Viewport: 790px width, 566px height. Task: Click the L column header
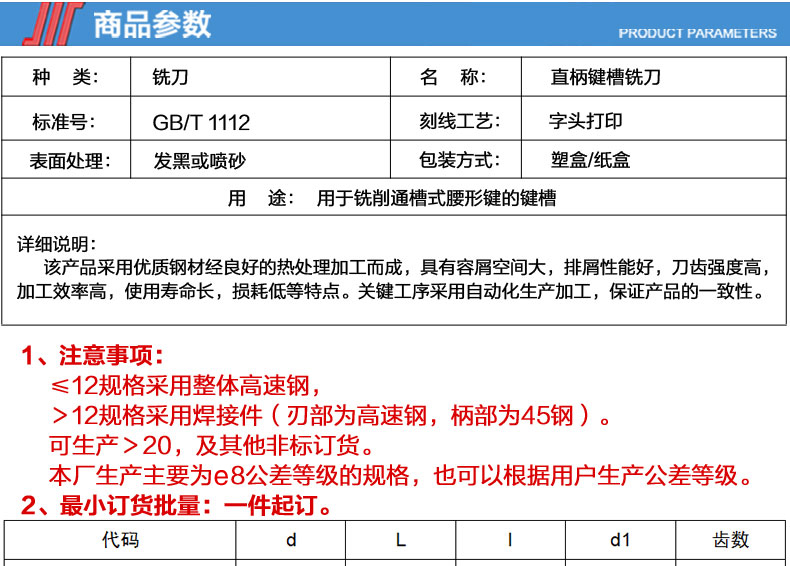pyautogui.click(x=401, y=540)
